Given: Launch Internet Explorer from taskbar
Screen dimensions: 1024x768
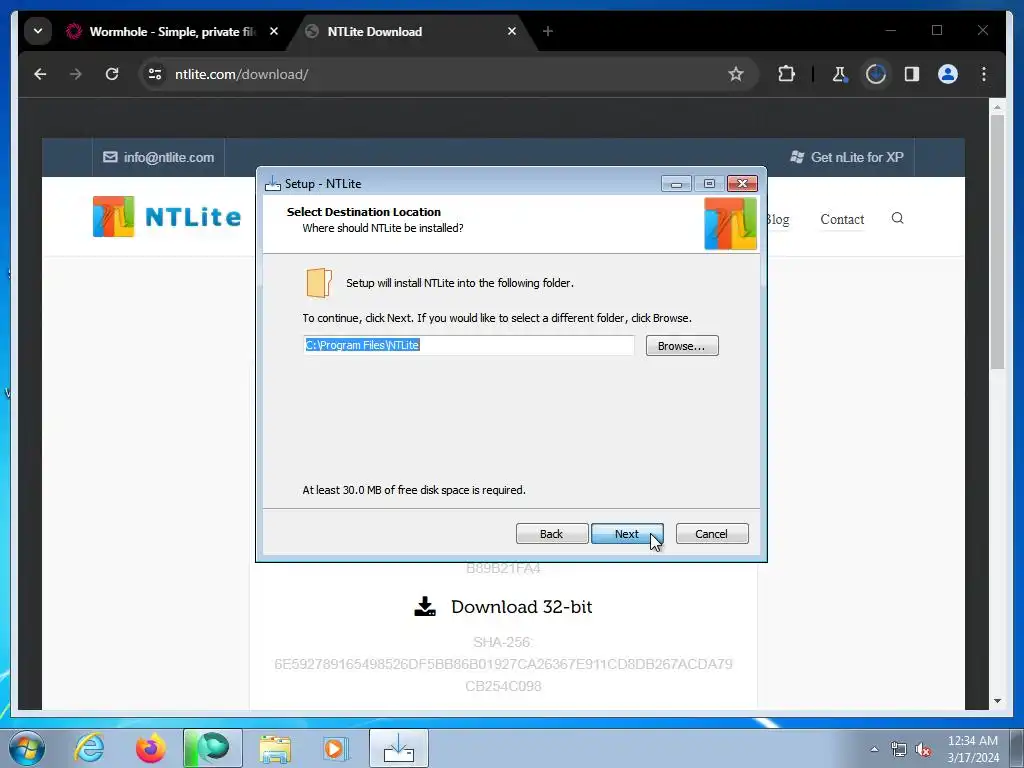Looking at the screenshot, I should (x=89, y=748).
